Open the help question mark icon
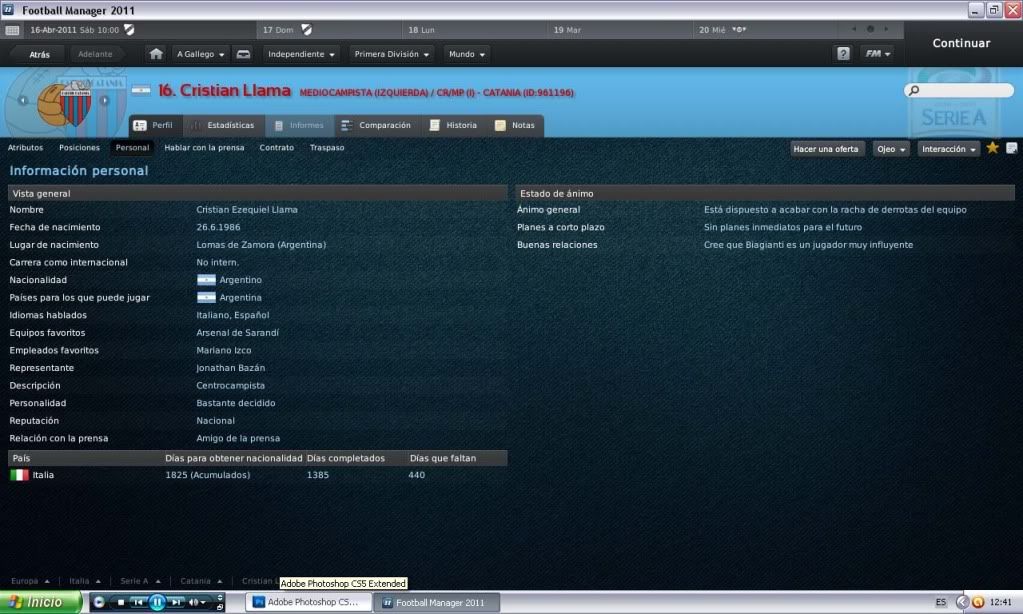The image size is (1023, 614). [x=844, y=54]
